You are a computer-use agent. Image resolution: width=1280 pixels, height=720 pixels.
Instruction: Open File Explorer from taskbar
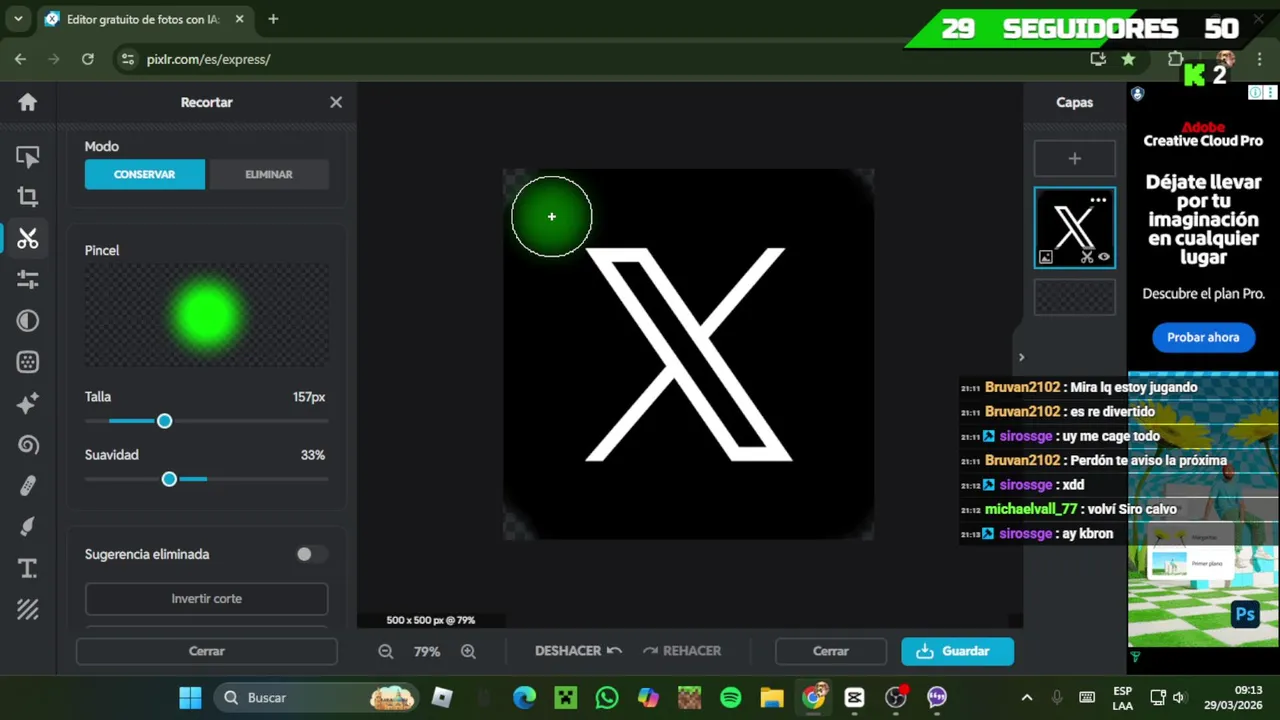(772, 697)
